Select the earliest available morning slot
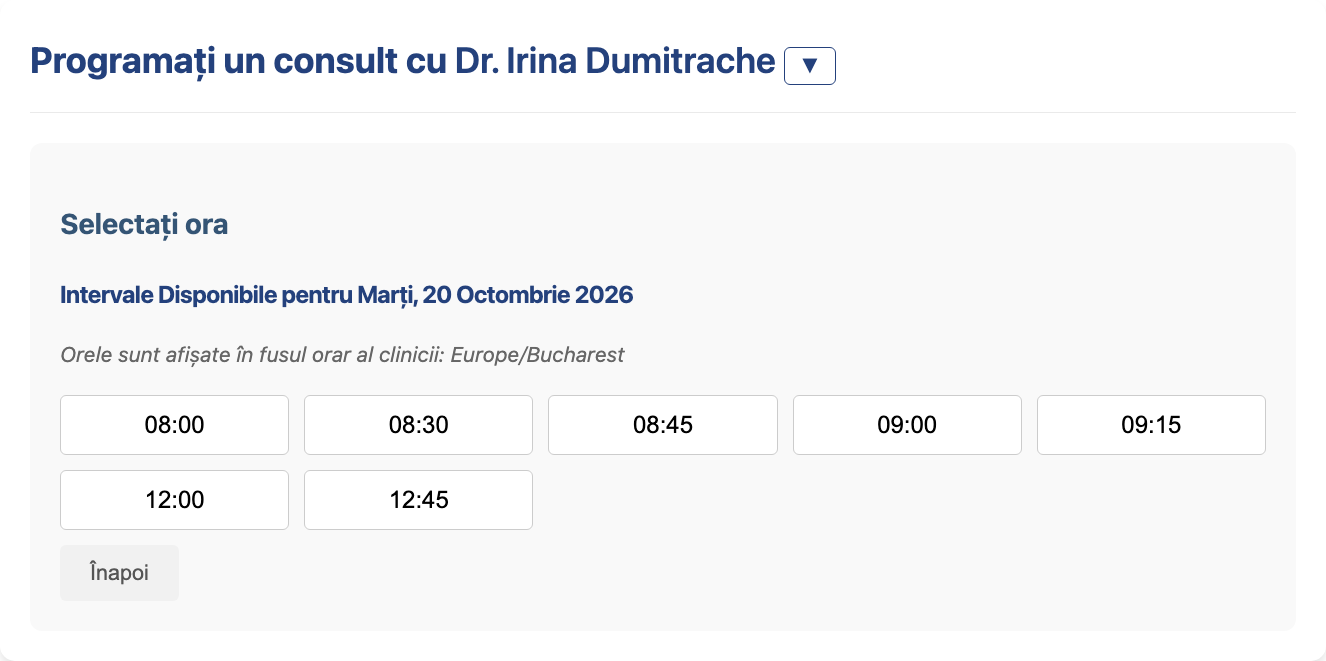Image resolution: width=1326 pixels, height=661 pixels. pos(174,425)
